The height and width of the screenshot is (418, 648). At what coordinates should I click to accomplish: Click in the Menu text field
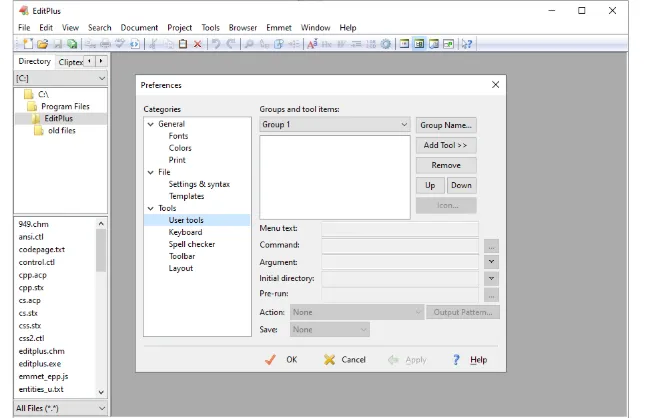click(x=400, y=229)
